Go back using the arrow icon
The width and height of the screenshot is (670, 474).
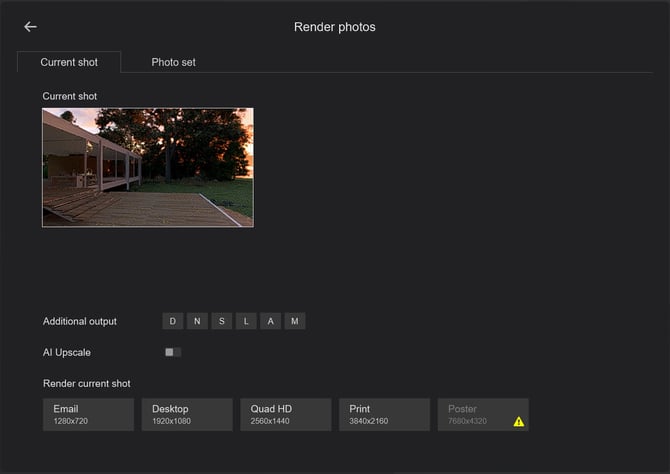30,27
